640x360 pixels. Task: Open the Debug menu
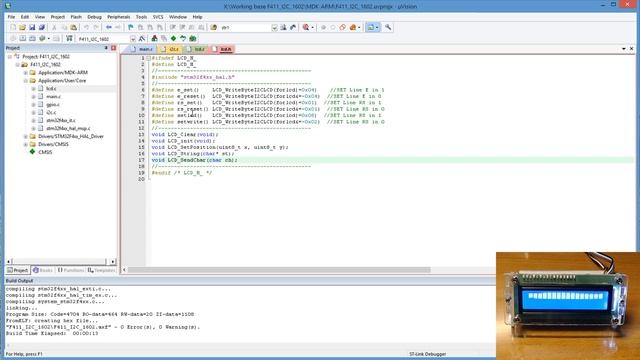[94, 17]
